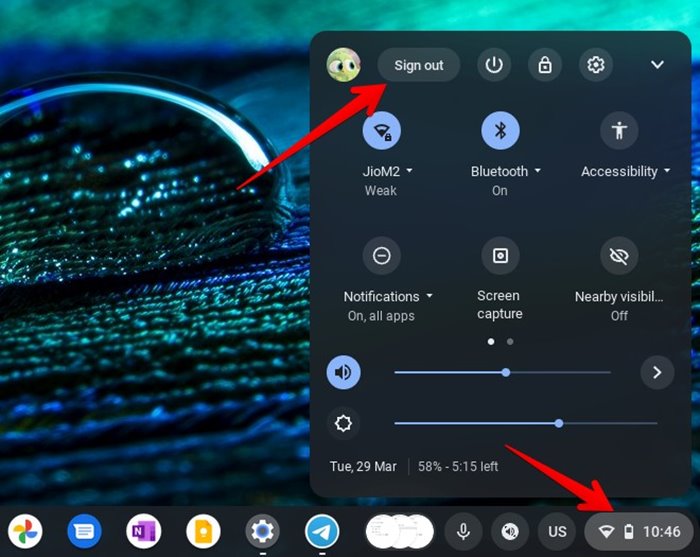Go to second quick settings page dot

tap(510, 341)
